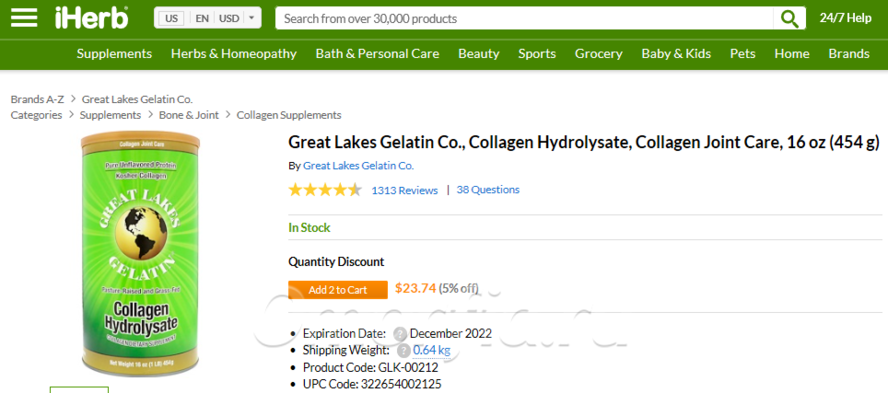Click the 0.64 kg shipping weight link
This screenshot has height=393, width=888.
(x=432, y=351)
